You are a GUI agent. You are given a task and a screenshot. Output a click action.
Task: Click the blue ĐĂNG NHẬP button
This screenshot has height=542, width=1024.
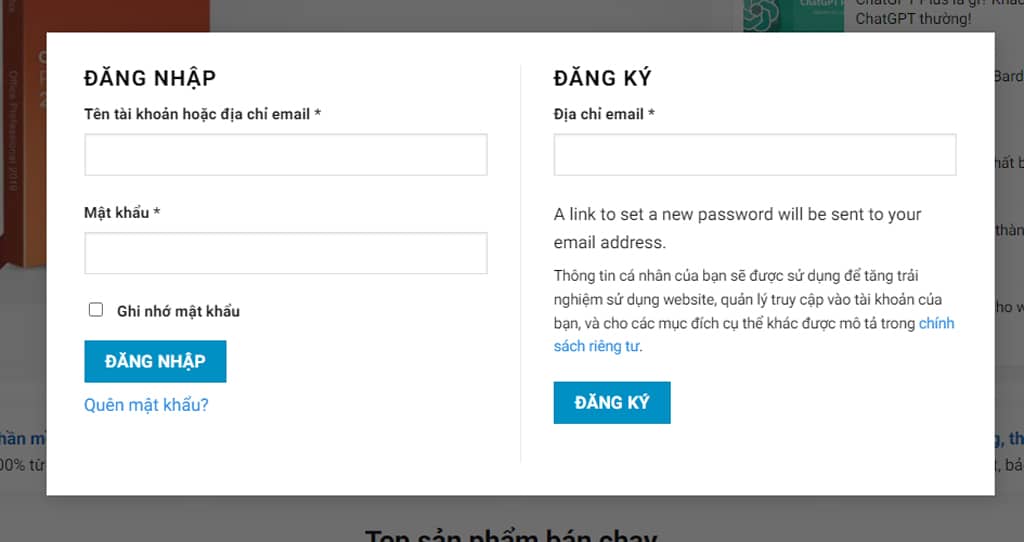[x=155, y=361]
